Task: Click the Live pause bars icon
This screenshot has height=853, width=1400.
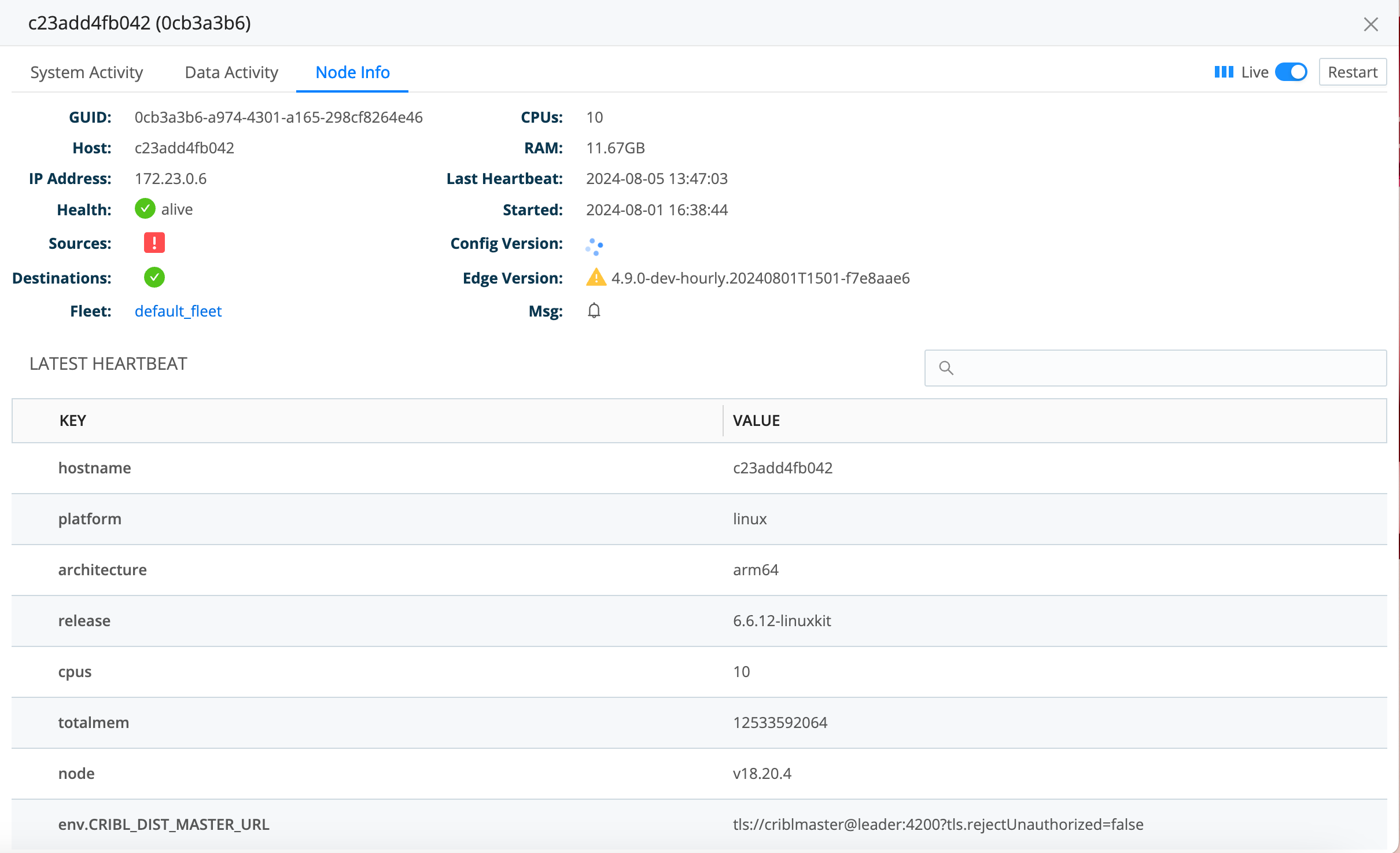Action: click(1223, 72)
